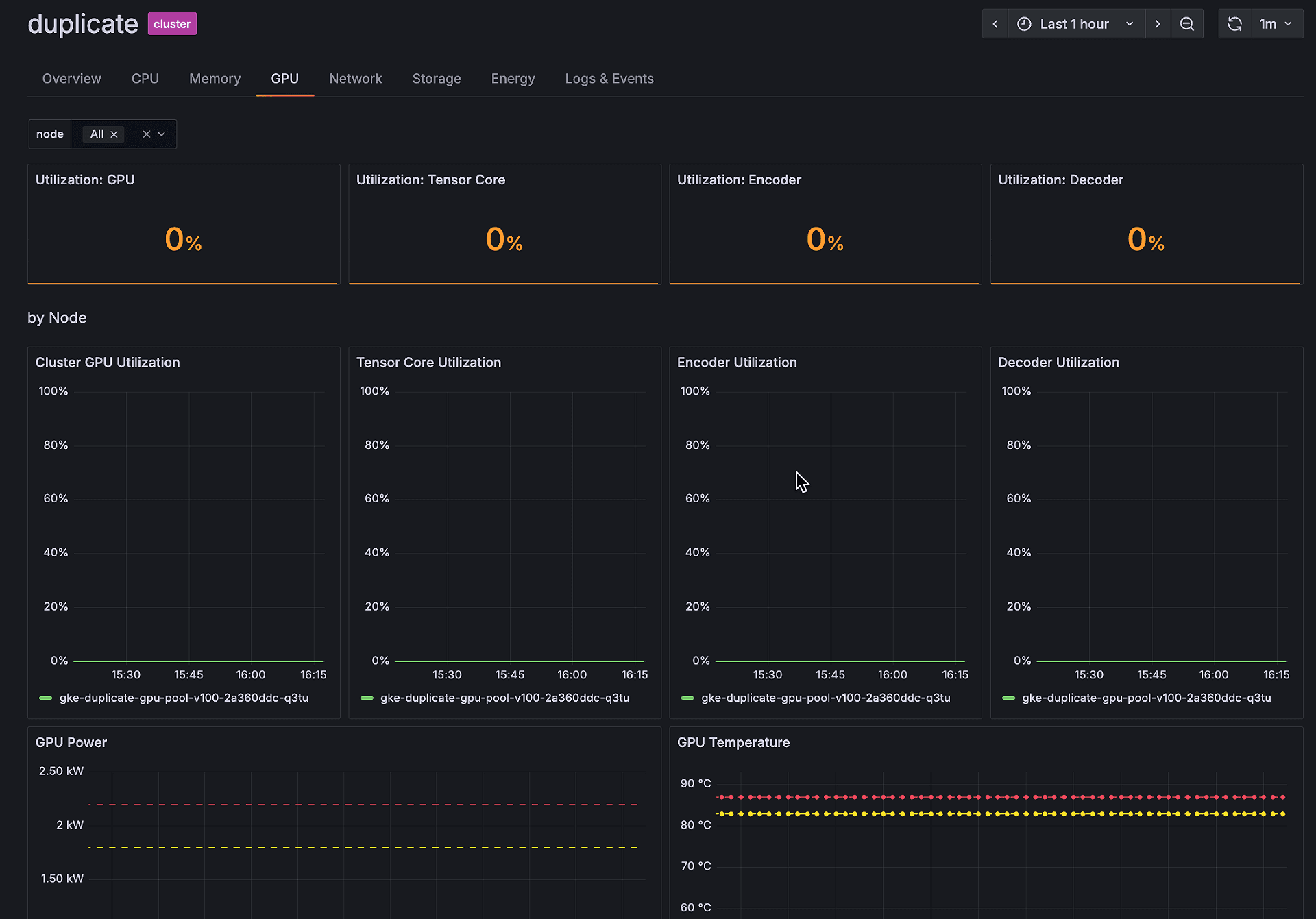The width and height of the screenshot is (1316, 919).
Task: Toggle the Tensor Core Utilization legend entry
Action: tap(504, 698)
